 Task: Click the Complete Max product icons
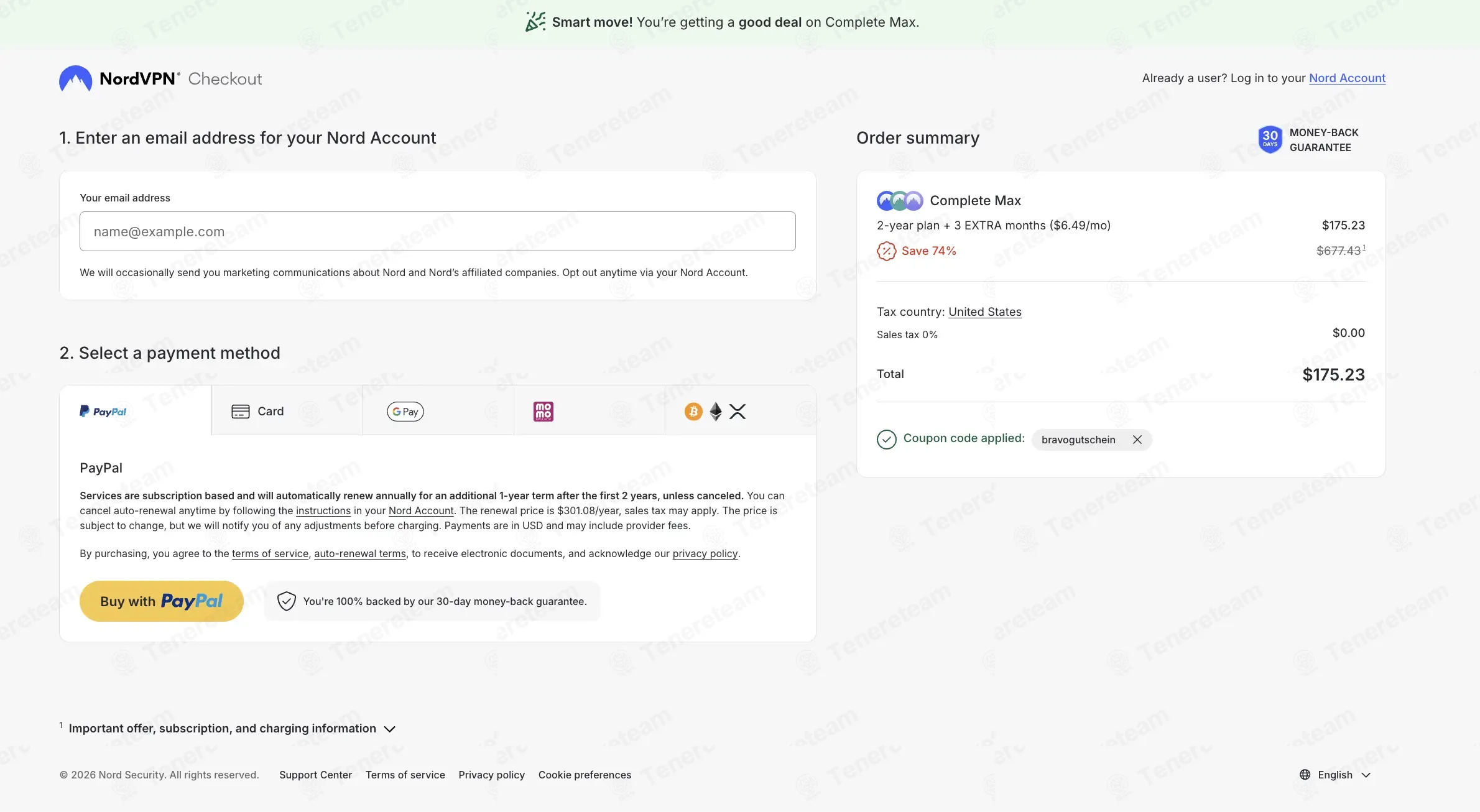[x=900, y=200]
